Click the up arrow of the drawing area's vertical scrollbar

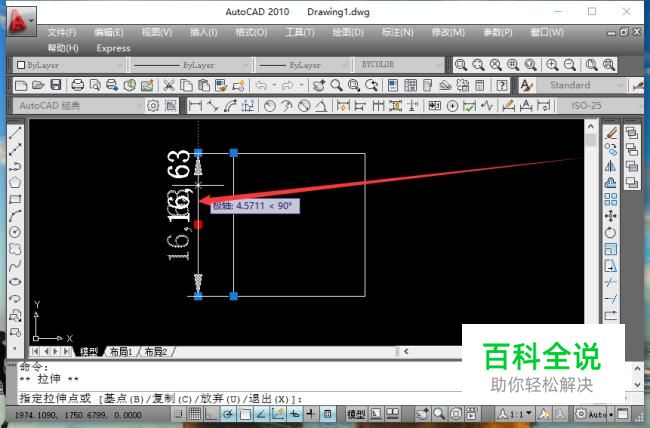pos(591,126)
